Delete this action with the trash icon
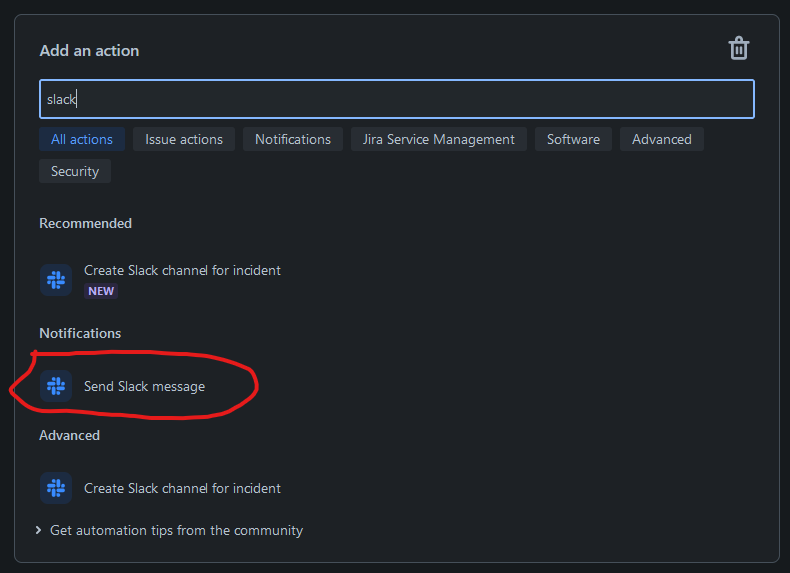The height and width of the screenshot is (573, 790). [x=739, y=48]
